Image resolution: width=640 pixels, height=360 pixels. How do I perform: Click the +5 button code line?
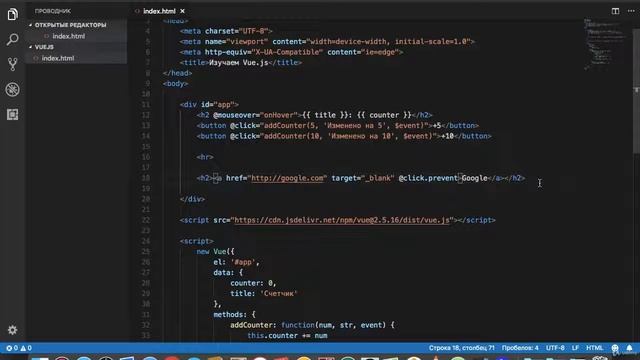[338, 126]
